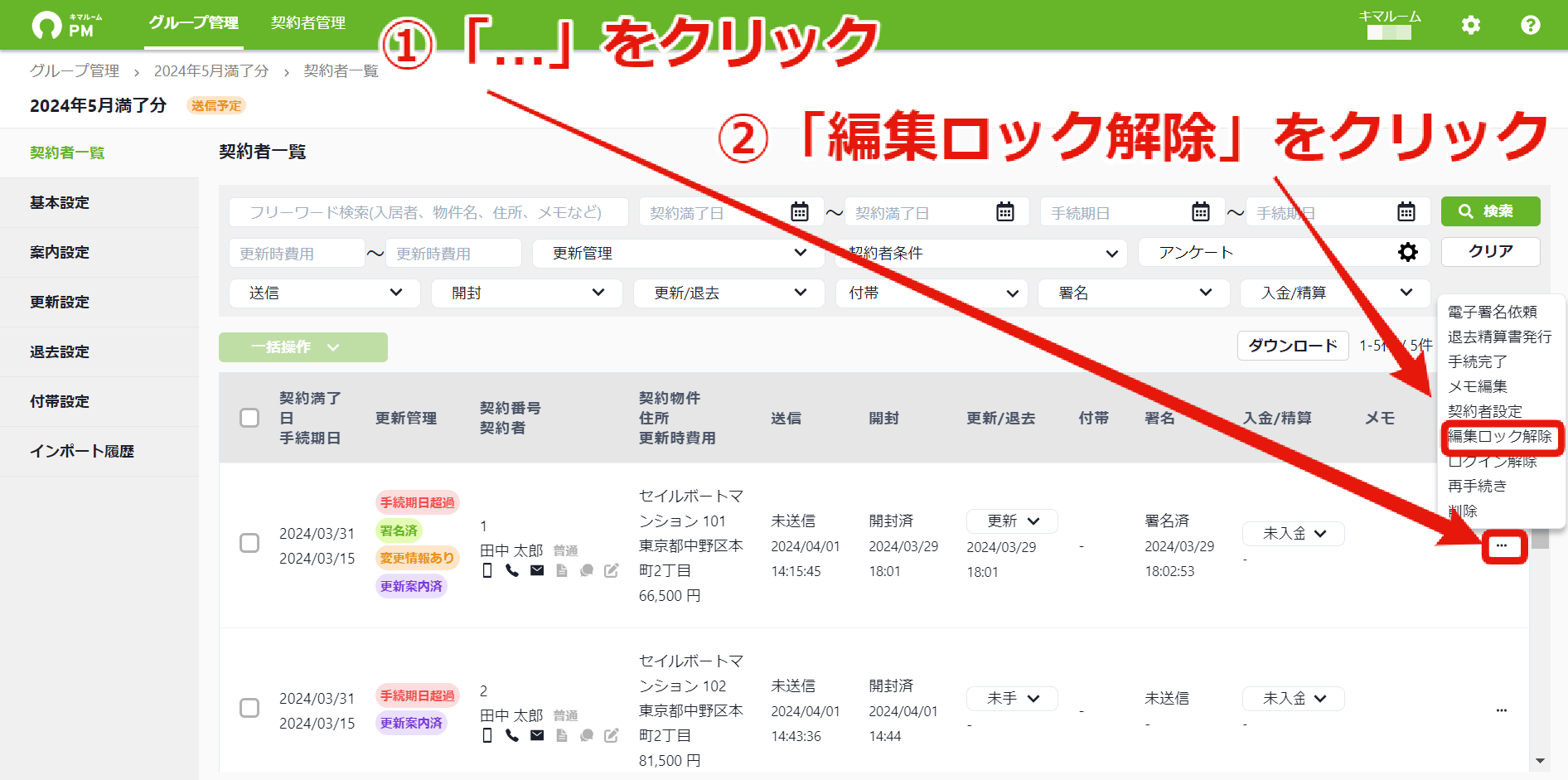Open the help question mark icon
Viewport: 1568px width, 780px height.
(1531, 25)
